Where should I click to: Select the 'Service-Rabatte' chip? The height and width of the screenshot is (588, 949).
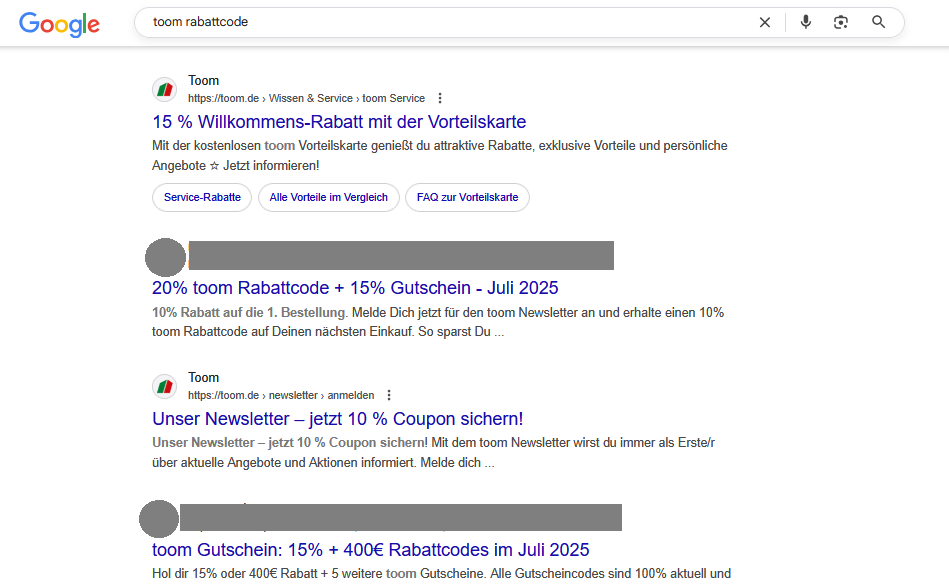202,198
